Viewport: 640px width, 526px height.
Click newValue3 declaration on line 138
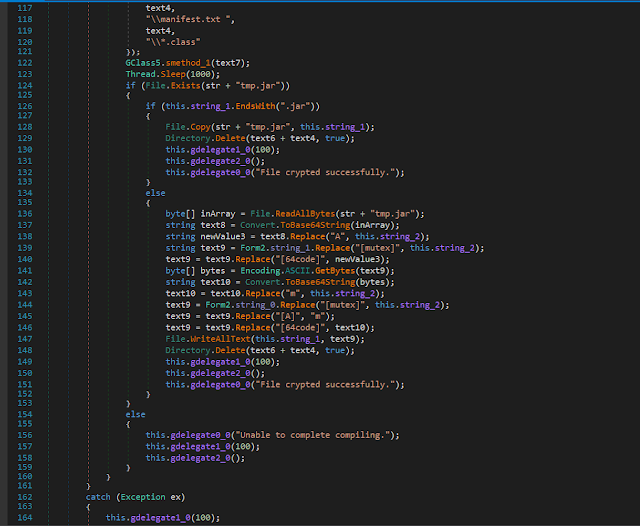pyautogui.click(x=223, y=237)
